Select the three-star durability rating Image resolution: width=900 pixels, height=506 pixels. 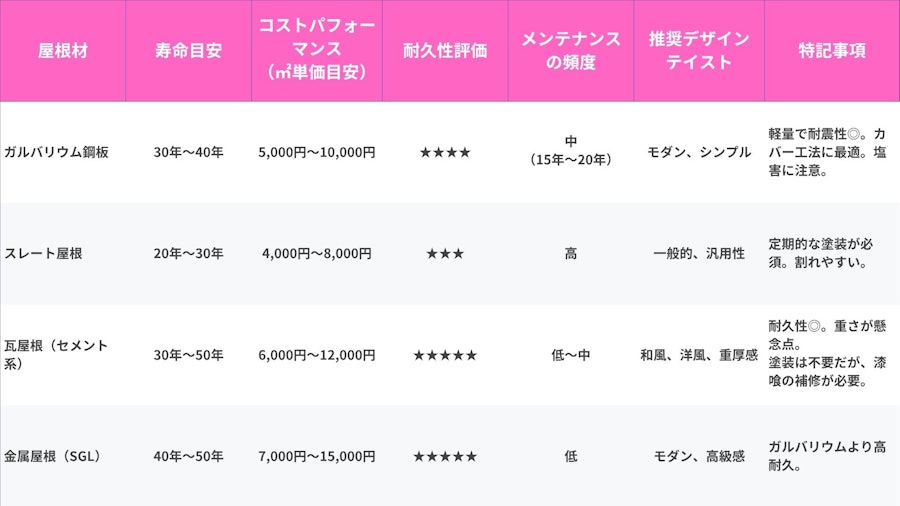pyautogui.click(x=445, y=254)
